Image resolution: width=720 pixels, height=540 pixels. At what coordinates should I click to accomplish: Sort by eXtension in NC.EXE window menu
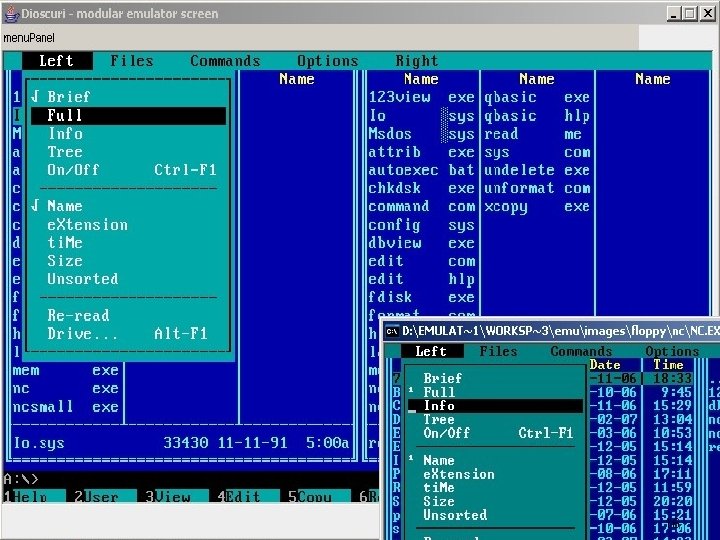(496, 474)
